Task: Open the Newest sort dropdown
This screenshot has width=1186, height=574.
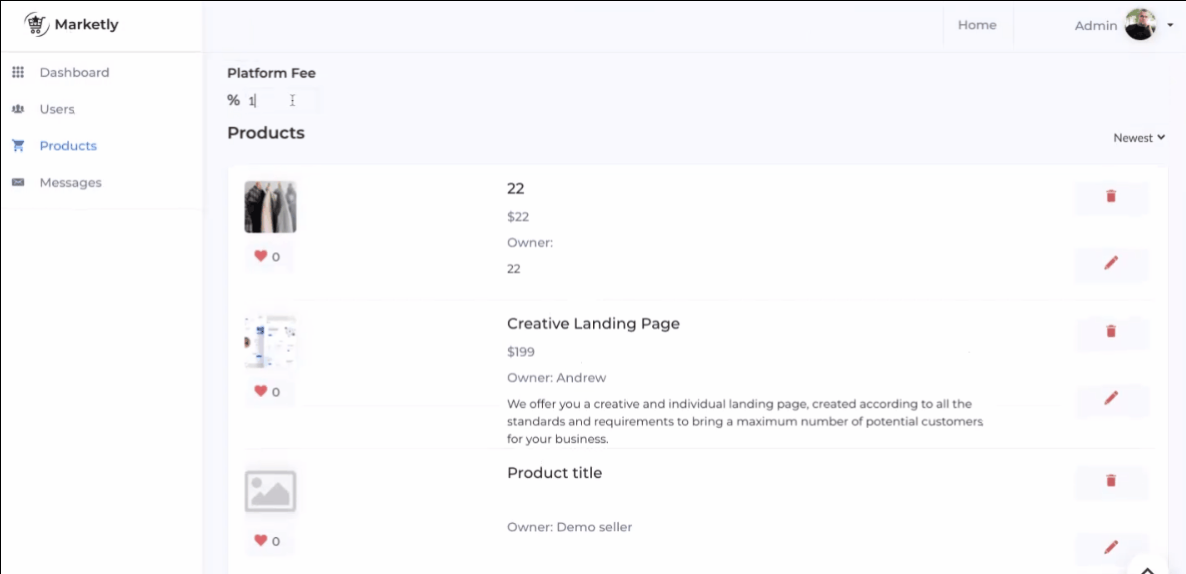Action: coord(1139,138)
